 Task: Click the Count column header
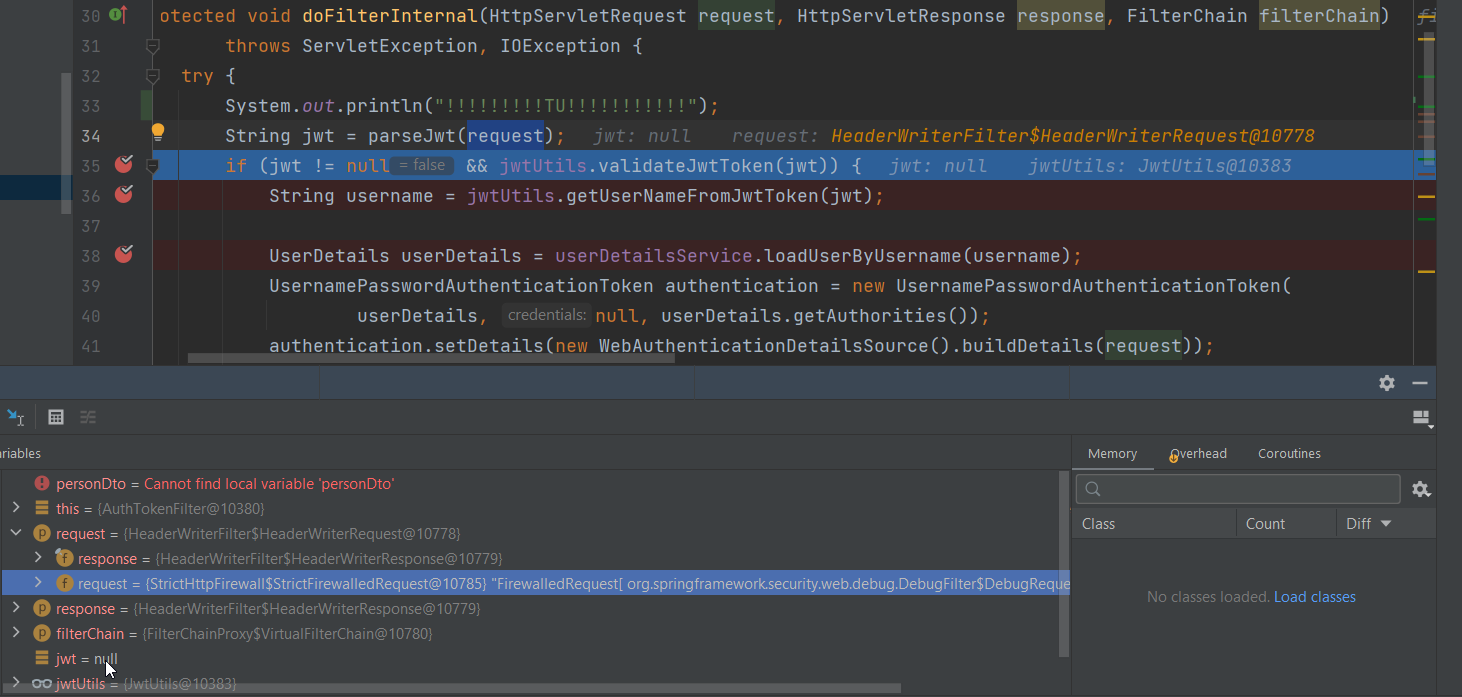[x=1286, y=523]
